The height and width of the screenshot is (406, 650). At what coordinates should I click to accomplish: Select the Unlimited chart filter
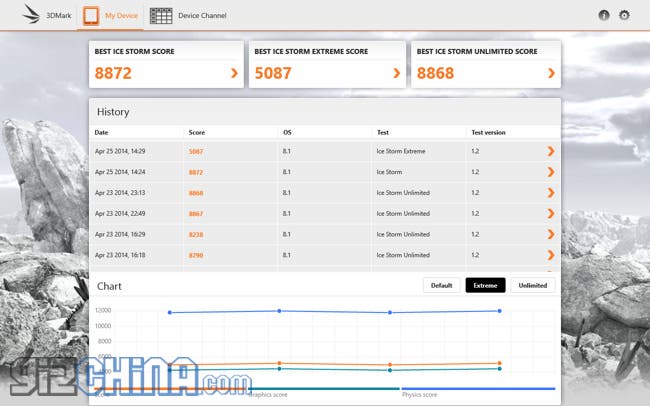(533, 285)
